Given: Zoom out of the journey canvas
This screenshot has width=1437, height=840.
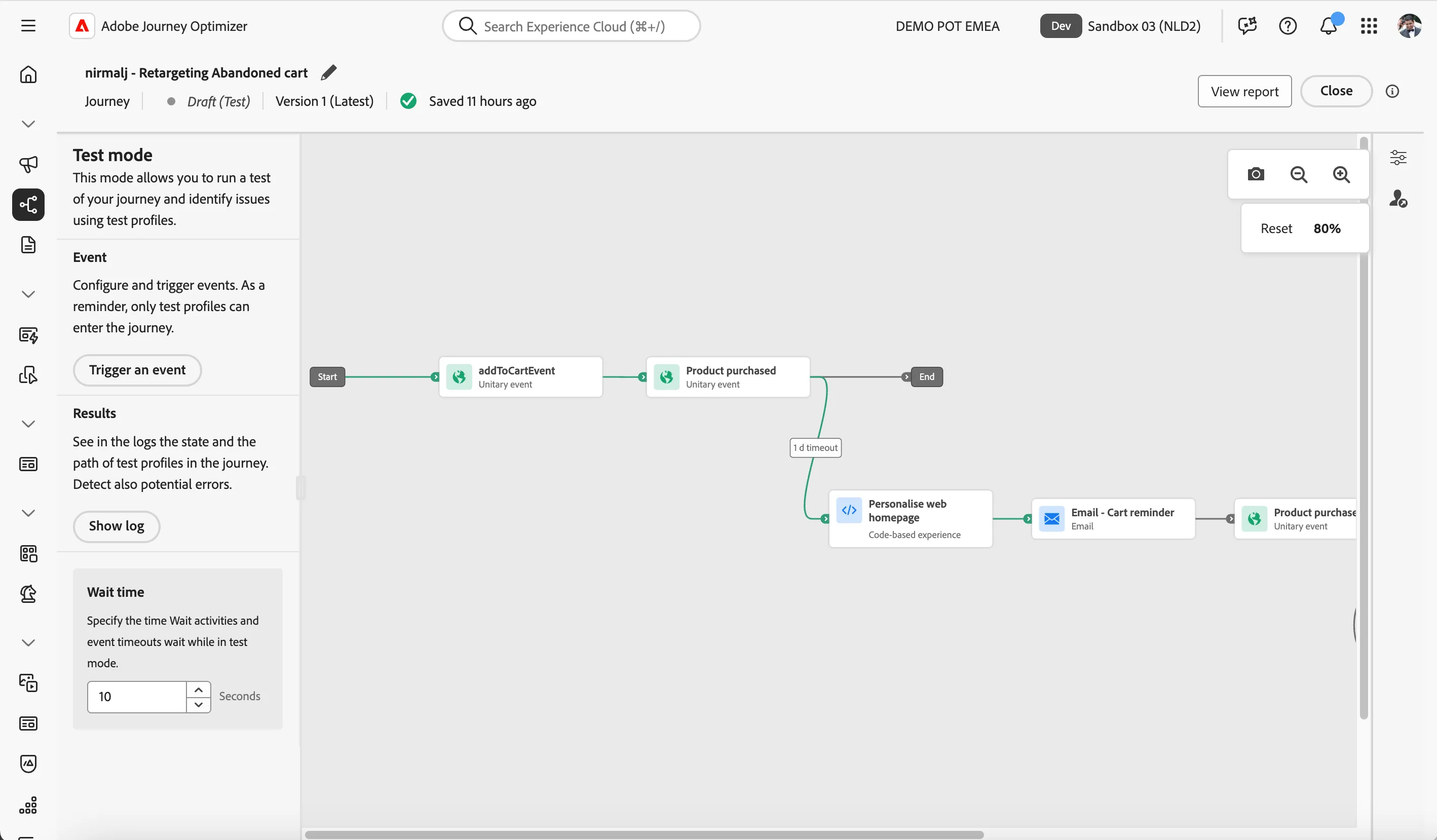Looking at the screenshot, I should 1299,174.
